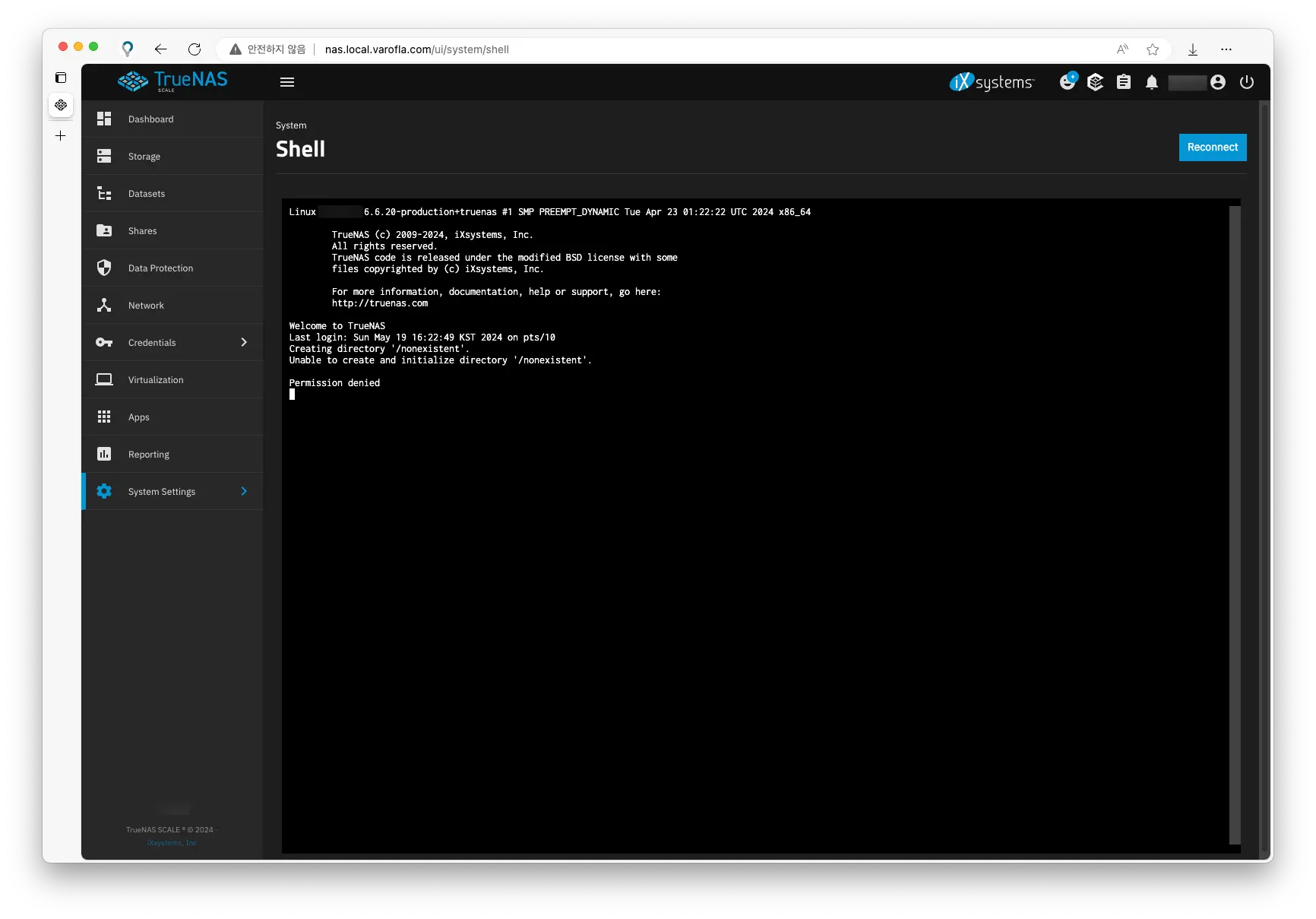Click the not-secure warning triangle icon
The image size is (1316, 919).
tap(236, 49)
